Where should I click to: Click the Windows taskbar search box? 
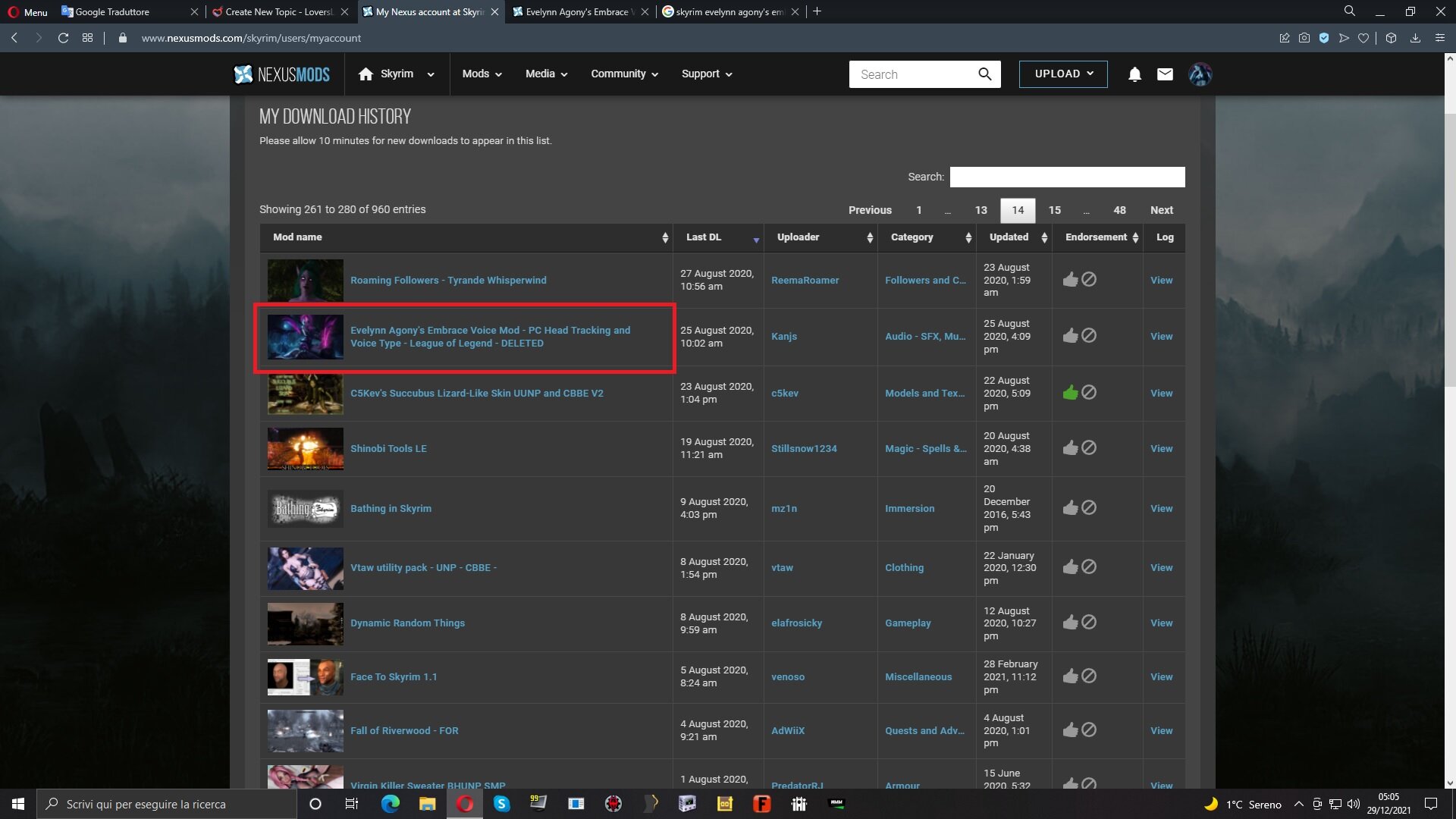[x=167, y=804]
